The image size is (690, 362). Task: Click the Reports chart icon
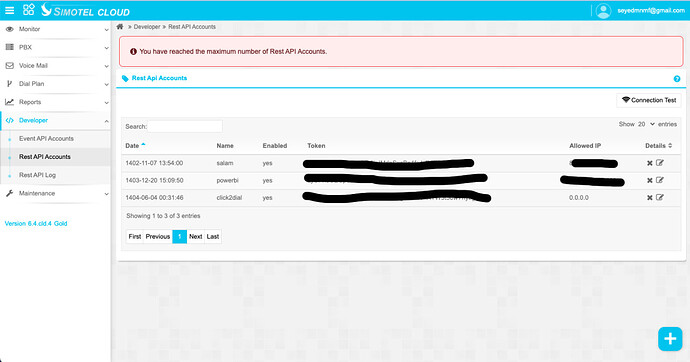(9, 102)
